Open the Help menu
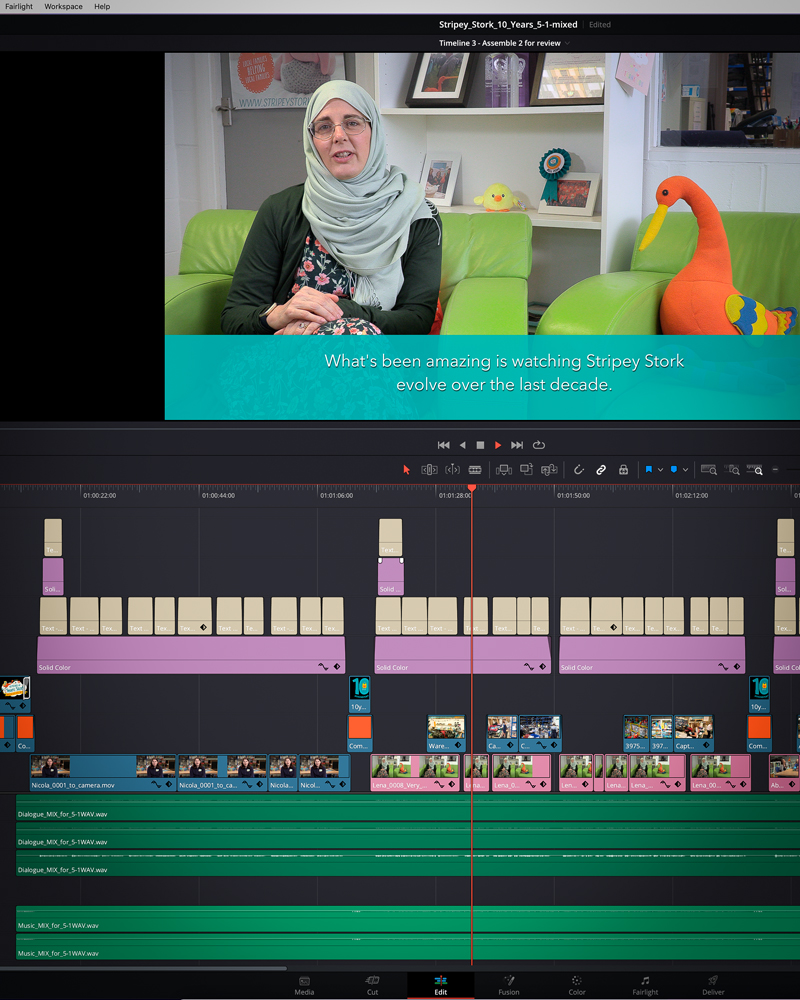This screenshot has height=1000, width=800. (102, 6)
